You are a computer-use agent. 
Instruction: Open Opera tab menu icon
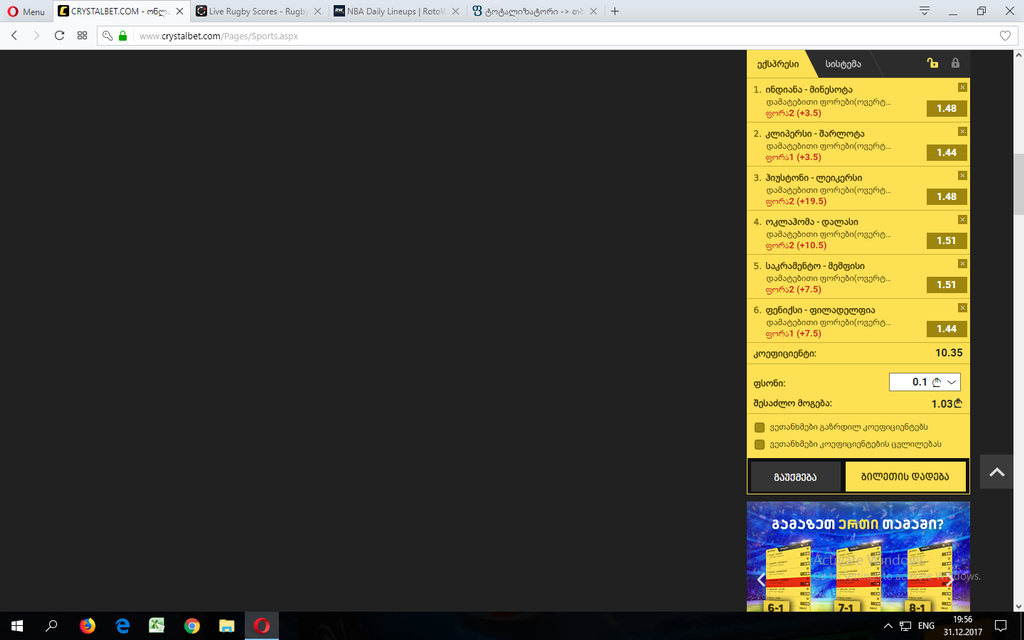tap(924, 11)
